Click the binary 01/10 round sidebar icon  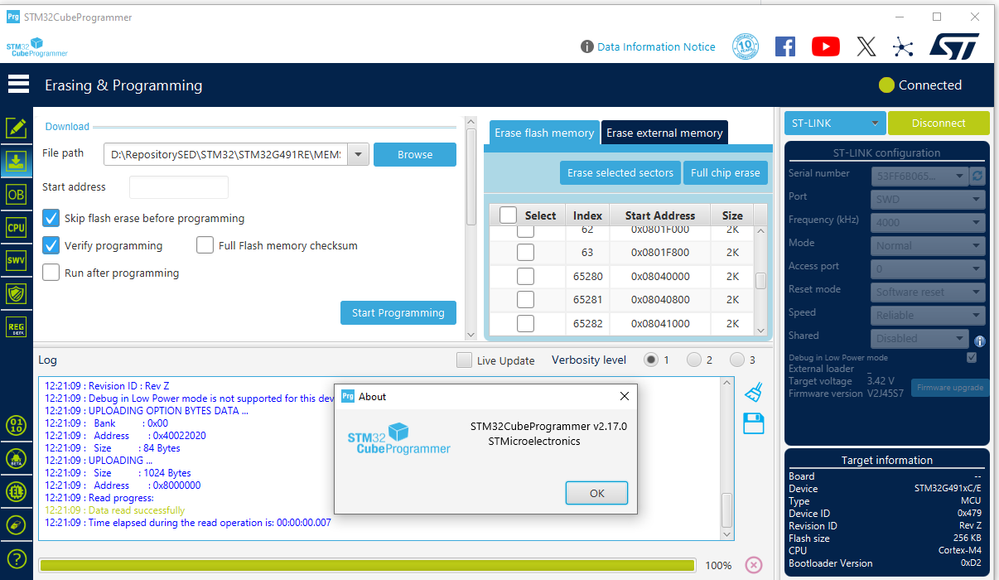(x=16, y=425)
